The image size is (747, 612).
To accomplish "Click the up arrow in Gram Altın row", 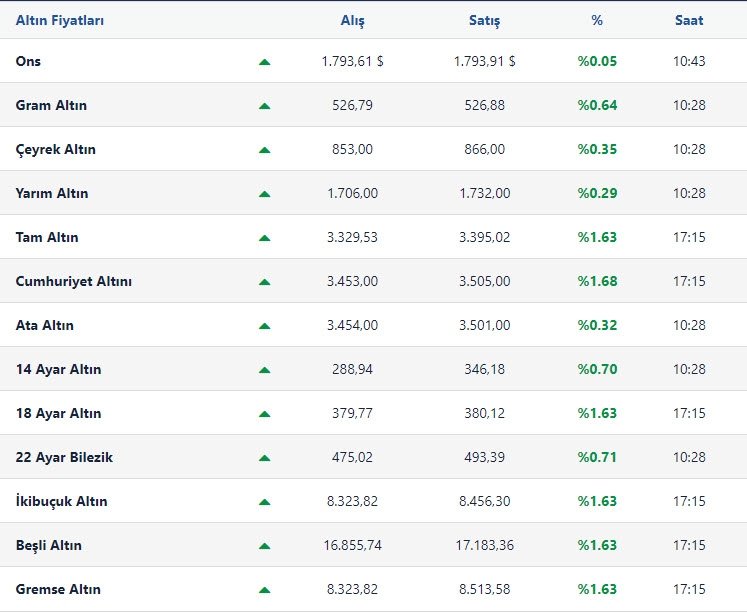I will pos(264,106).
